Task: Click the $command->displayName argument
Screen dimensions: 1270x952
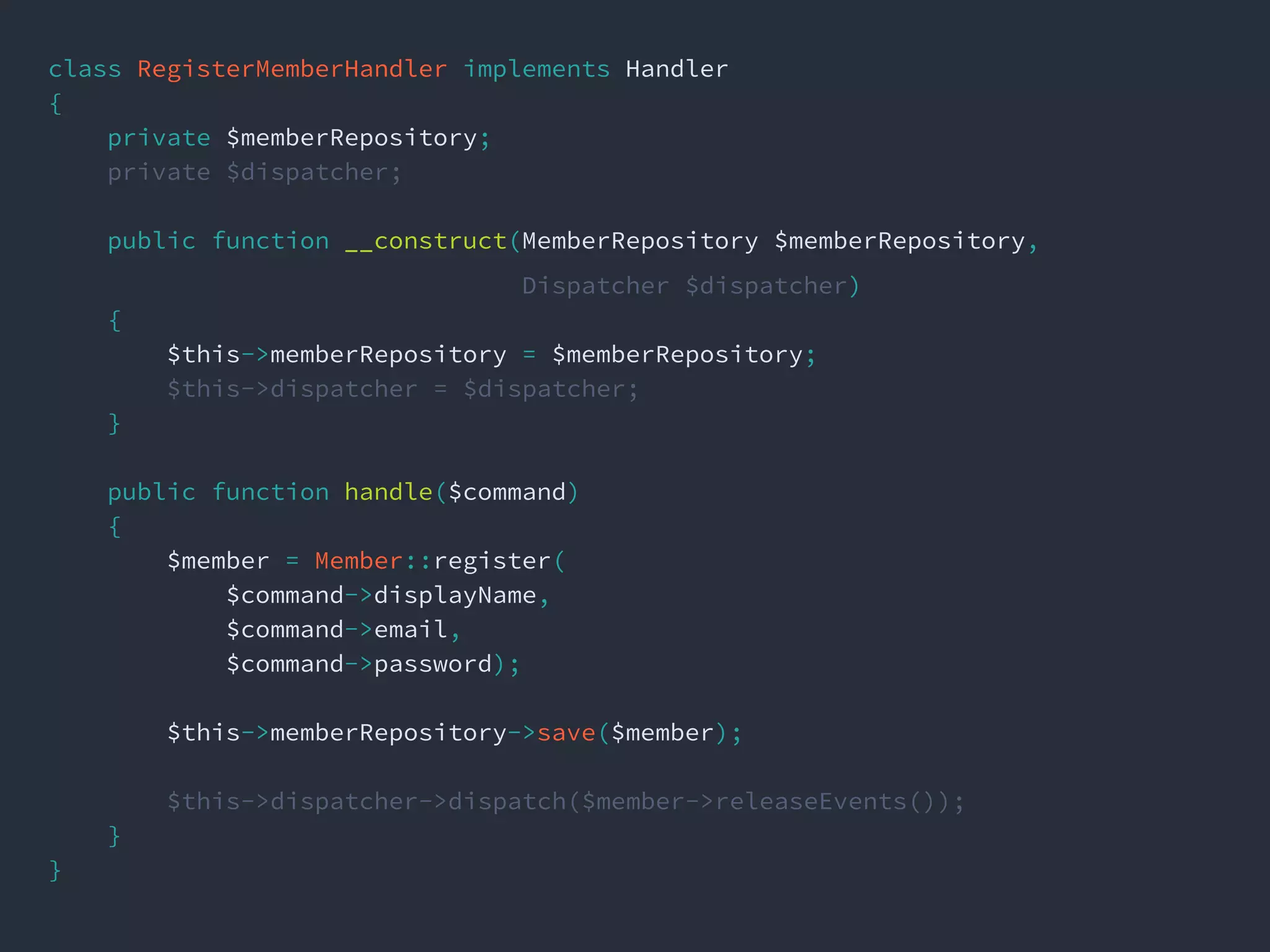Action: coord(381,595)
